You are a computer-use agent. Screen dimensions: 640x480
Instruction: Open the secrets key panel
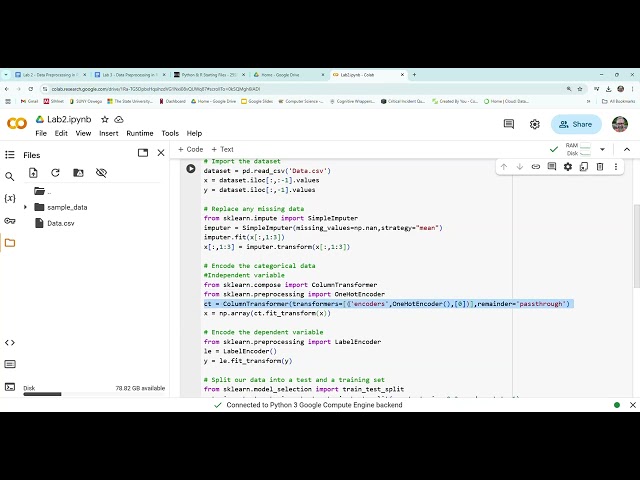(10, 221)
